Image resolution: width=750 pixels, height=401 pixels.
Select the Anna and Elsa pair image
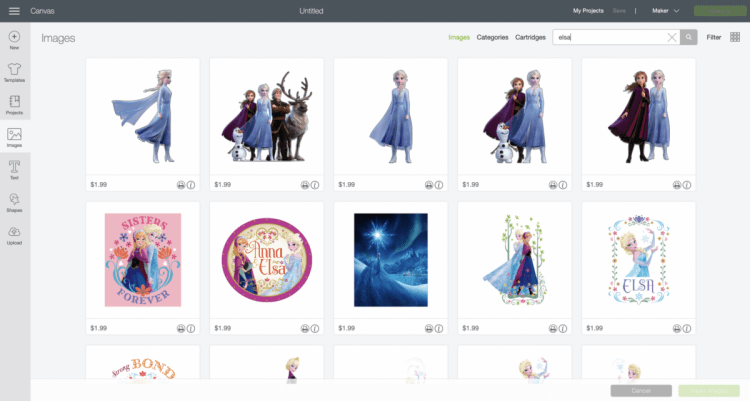[639, 116]
